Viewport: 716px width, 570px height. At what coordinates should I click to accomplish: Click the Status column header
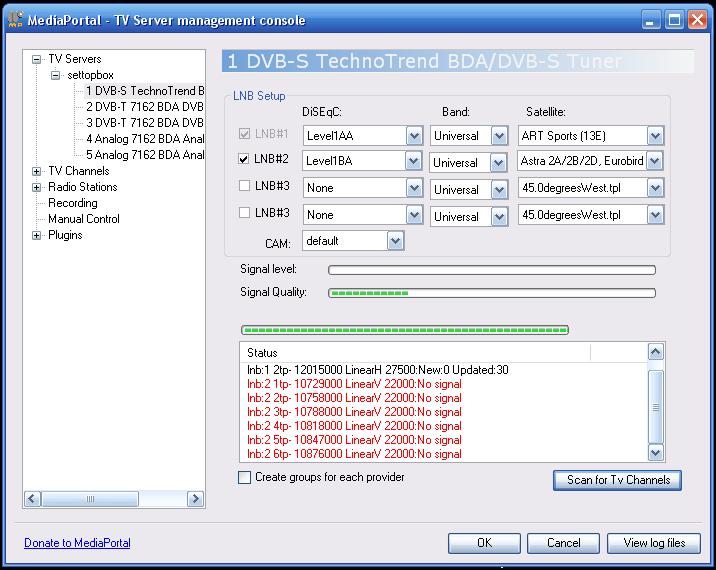click(x=415, y=353)
